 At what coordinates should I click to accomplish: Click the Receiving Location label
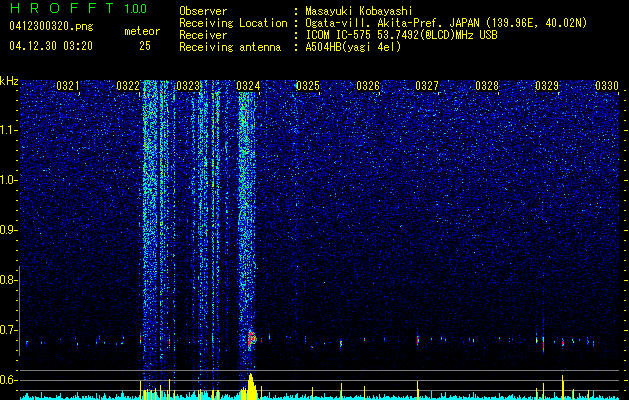(233, 23)
